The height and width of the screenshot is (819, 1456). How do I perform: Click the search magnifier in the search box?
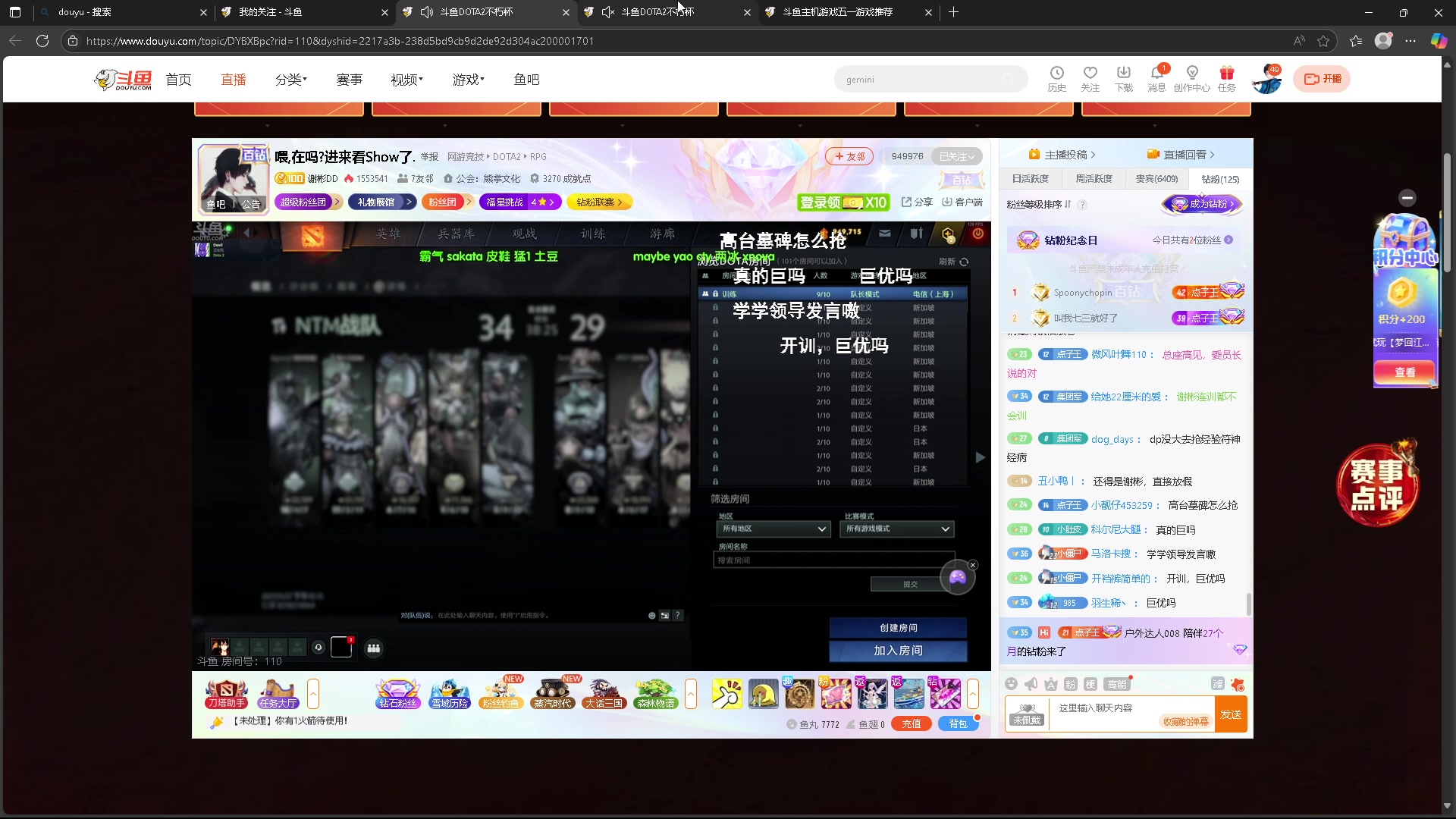pyautogui.click(x=1009, y=79)
